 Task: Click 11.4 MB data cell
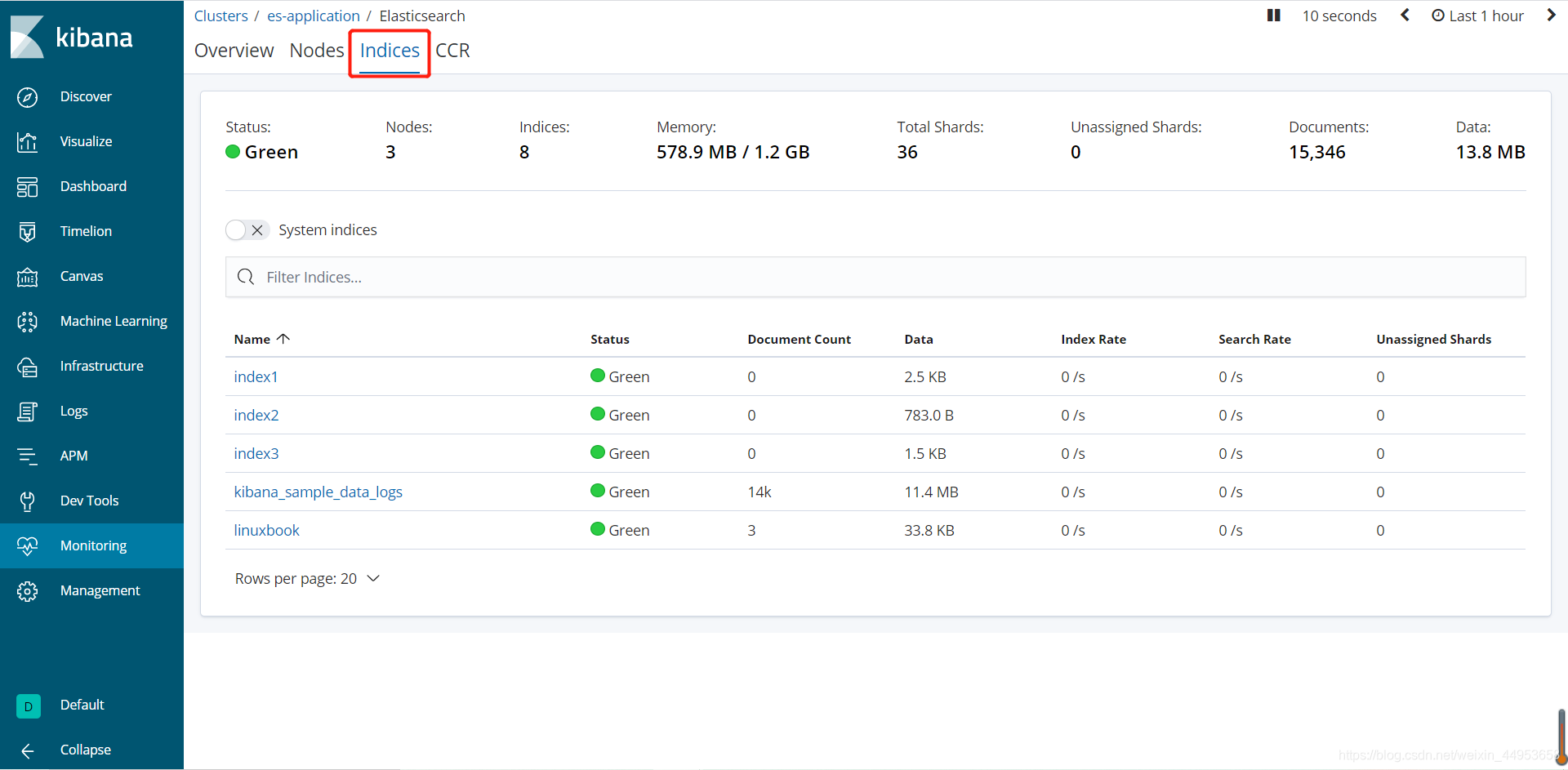[x=931, y=492]
